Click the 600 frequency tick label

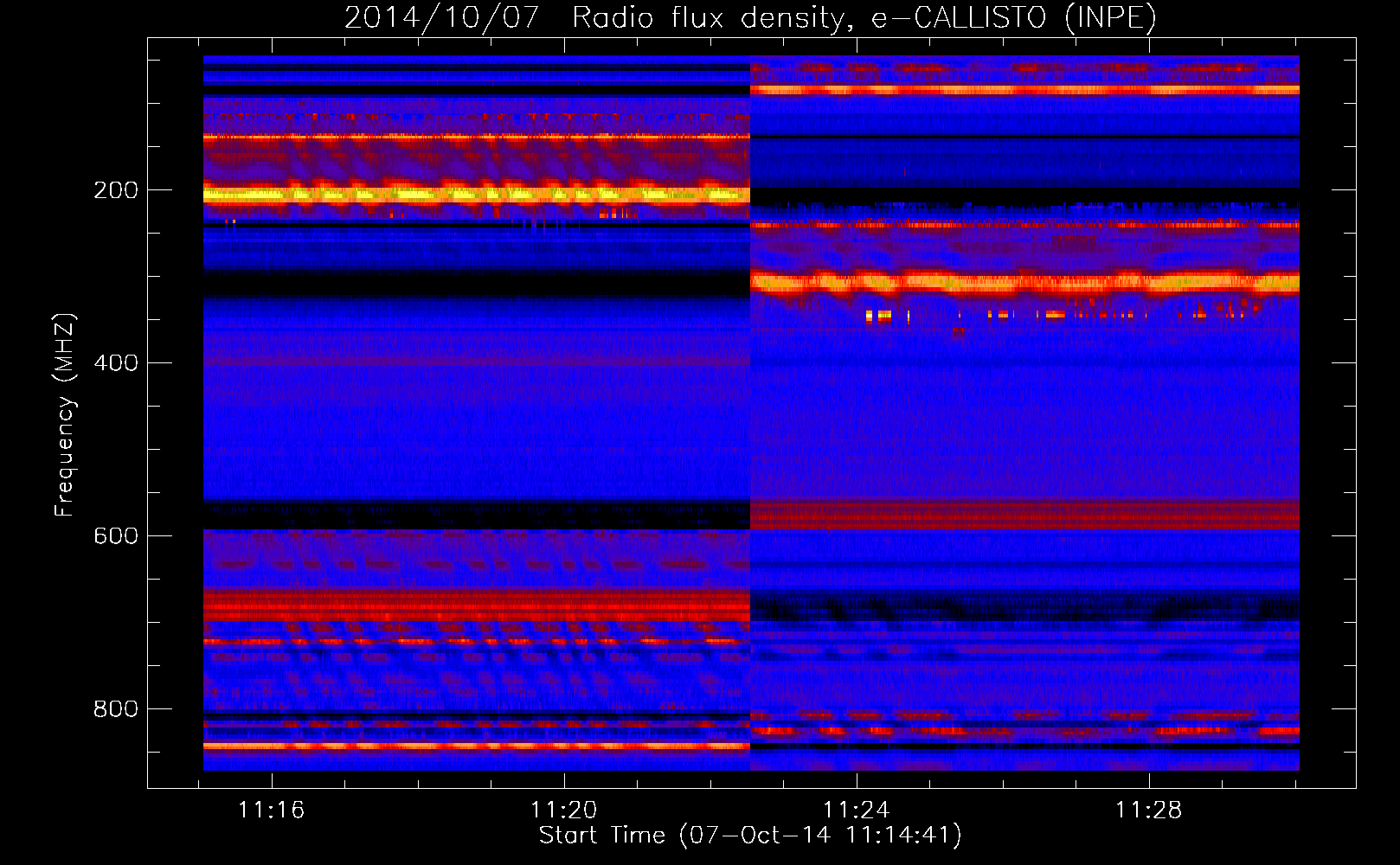(x=116, y=536)
